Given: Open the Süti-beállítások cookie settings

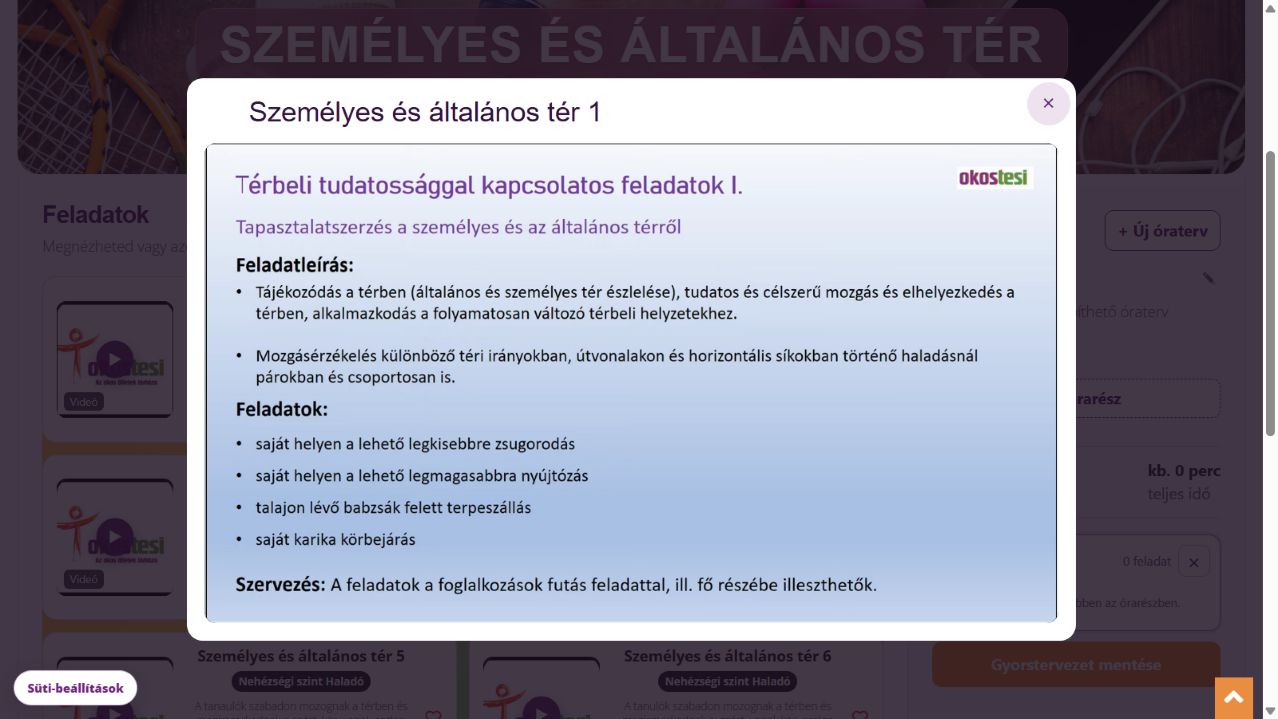Looking at the screenshot, I should tap(76, 688).
